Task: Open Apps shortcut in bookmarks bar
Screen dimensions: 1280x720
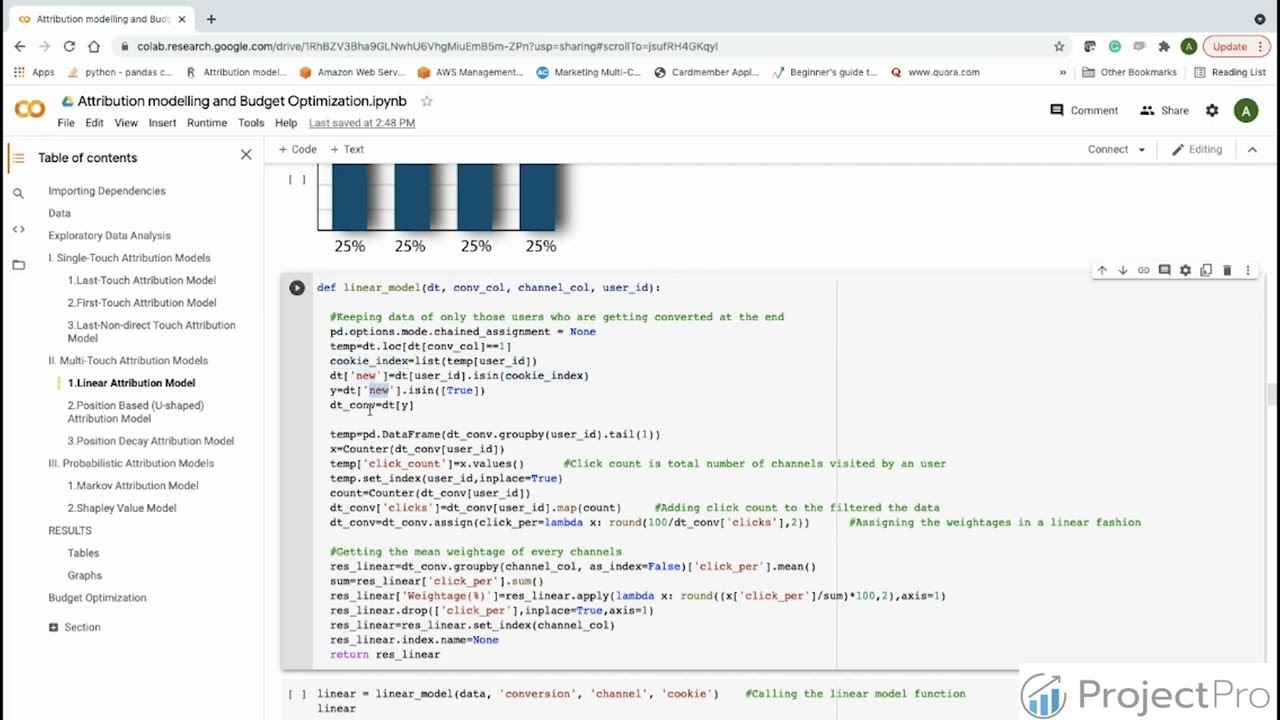Action: (35, 72)
